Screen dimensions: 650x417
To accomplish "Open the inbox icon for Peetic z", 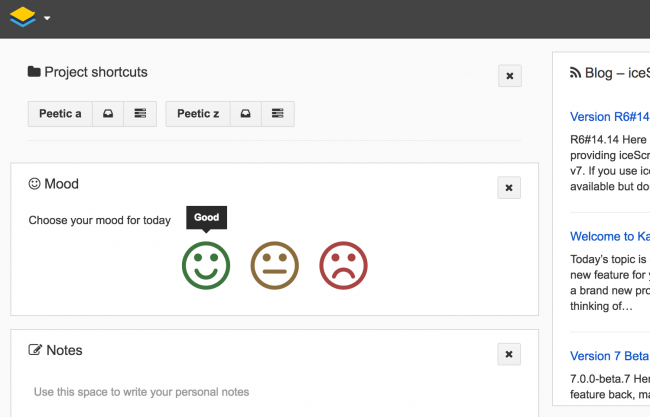I will [x=245, y=114].
